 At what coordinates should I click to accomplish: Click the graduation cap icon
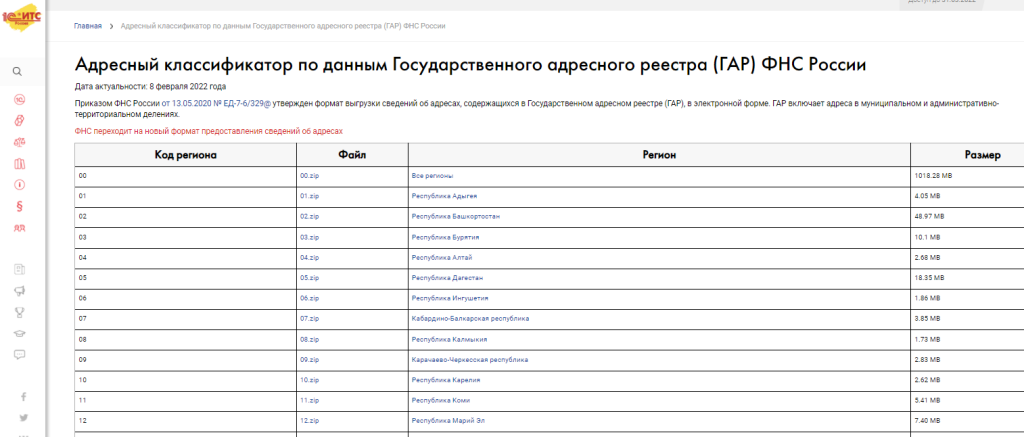click(19, 333)
